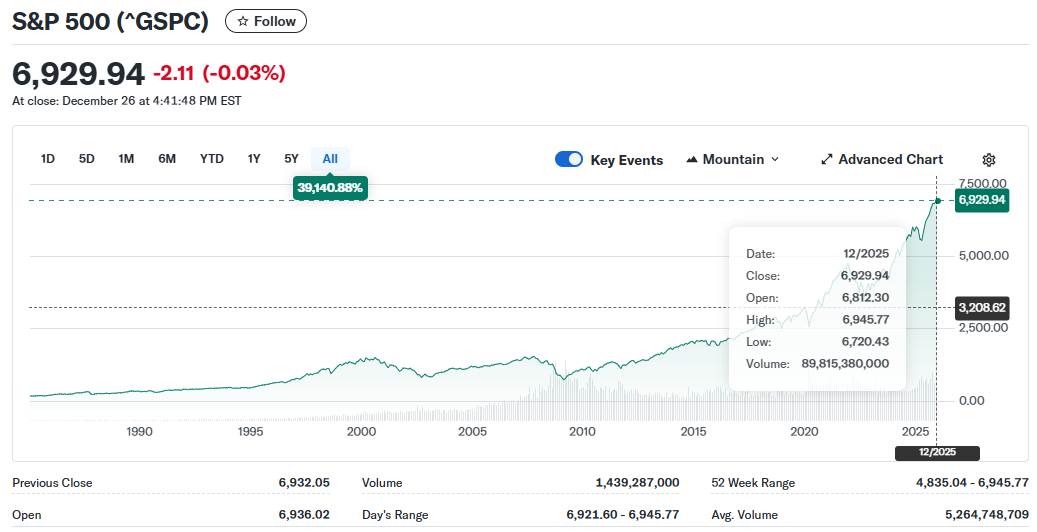1037x532 pixels.
Task: Click the 3,208.62 crosshair price label
Action: pyautogui.click(x=981, y=308)
